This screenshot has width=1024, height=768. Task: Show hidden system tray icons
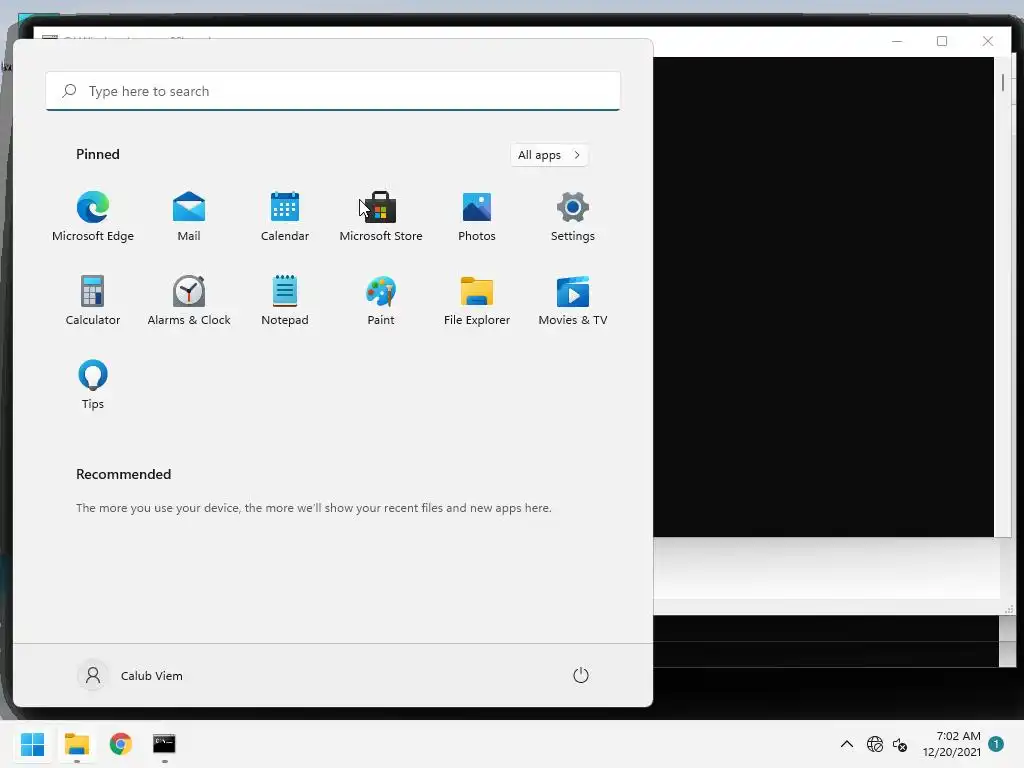pyautogui.click(x=846, y=744)
